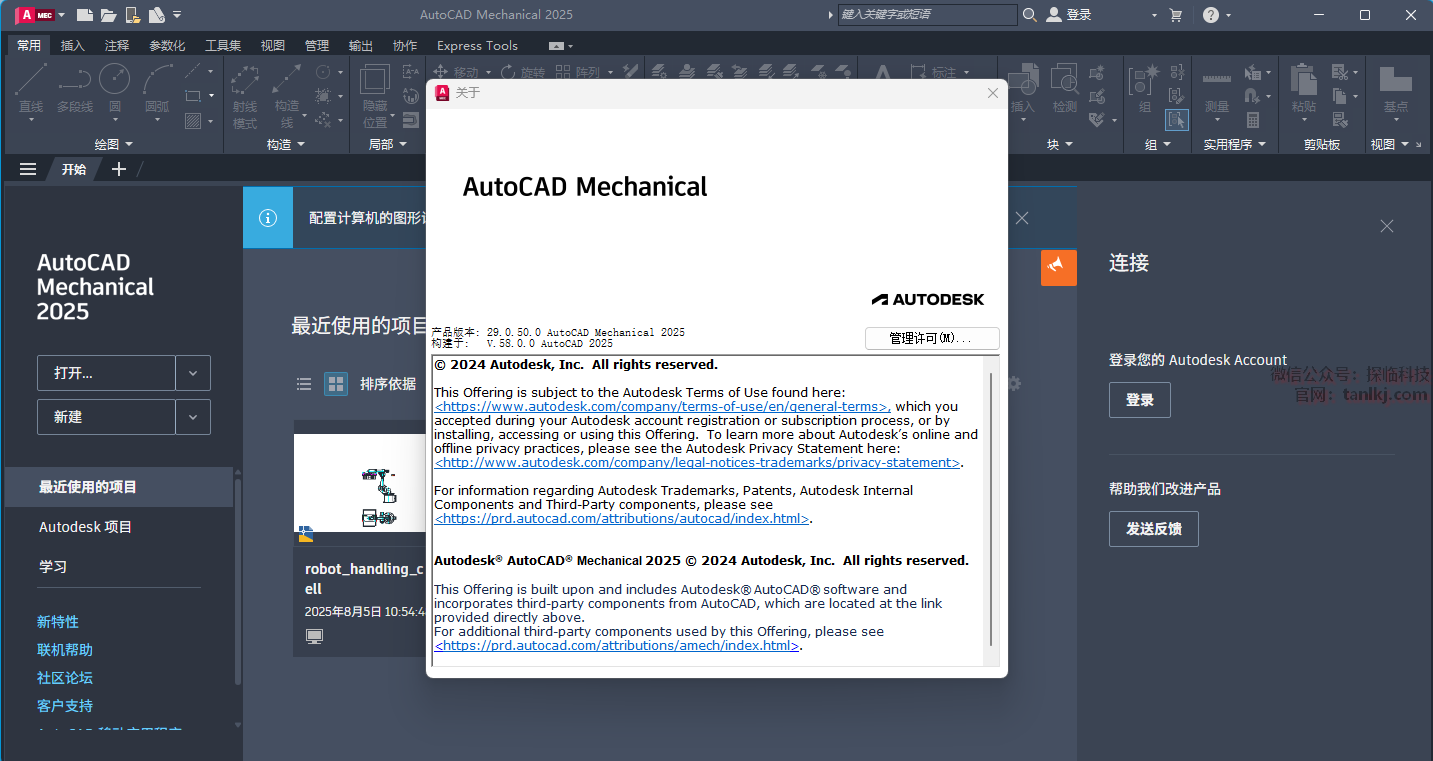Image resolution: width=1433 pixels, height=761 pixels.
Task: Expand the dropdown arrow beside 新建
Action: click(193, 417)
